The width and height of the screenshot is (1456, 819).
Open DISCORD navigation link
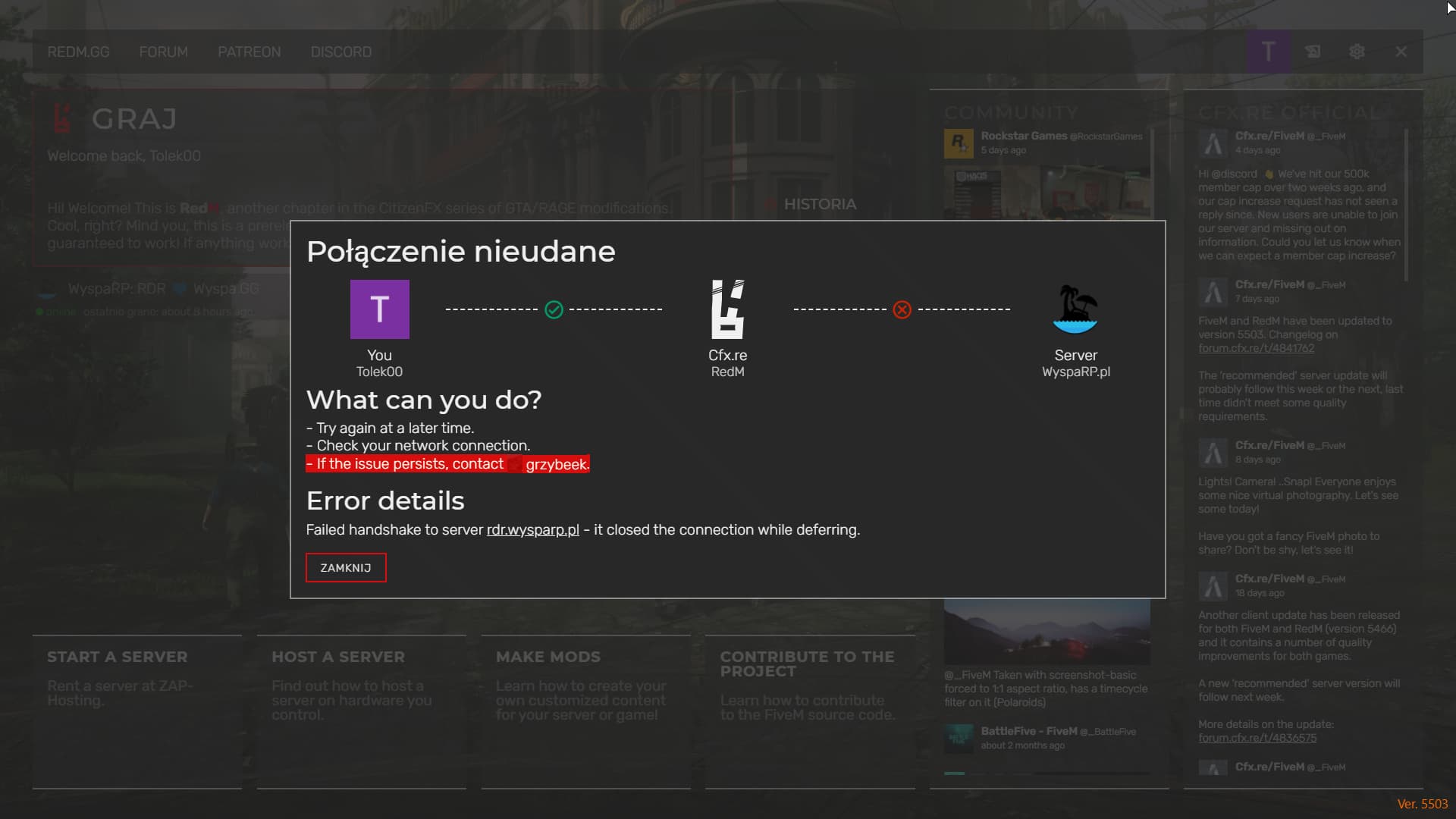click(340, 52)
